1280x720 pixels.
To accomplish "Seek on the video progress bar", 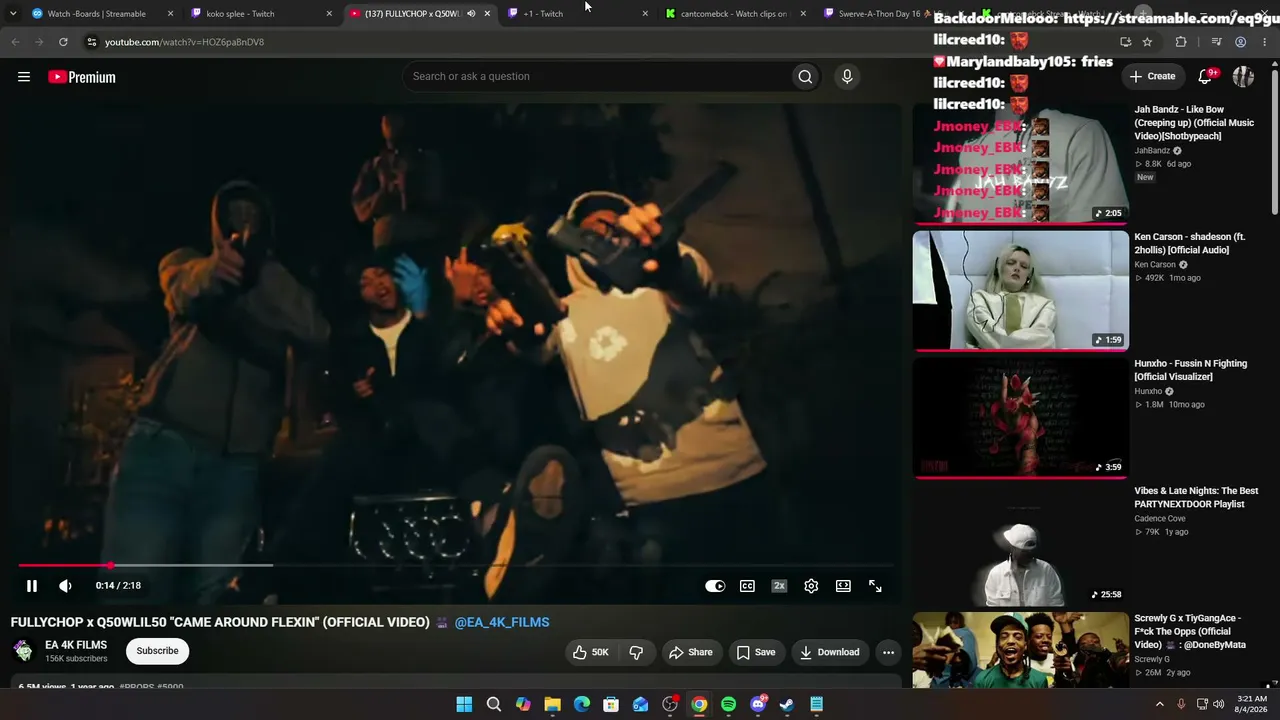I will 455,566.
